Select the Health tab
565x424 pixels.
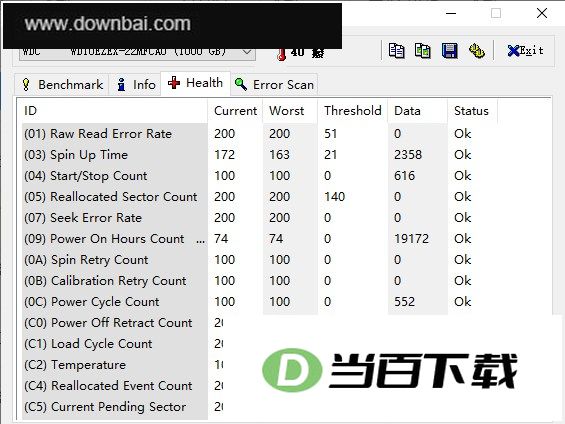tap(195, 83)
